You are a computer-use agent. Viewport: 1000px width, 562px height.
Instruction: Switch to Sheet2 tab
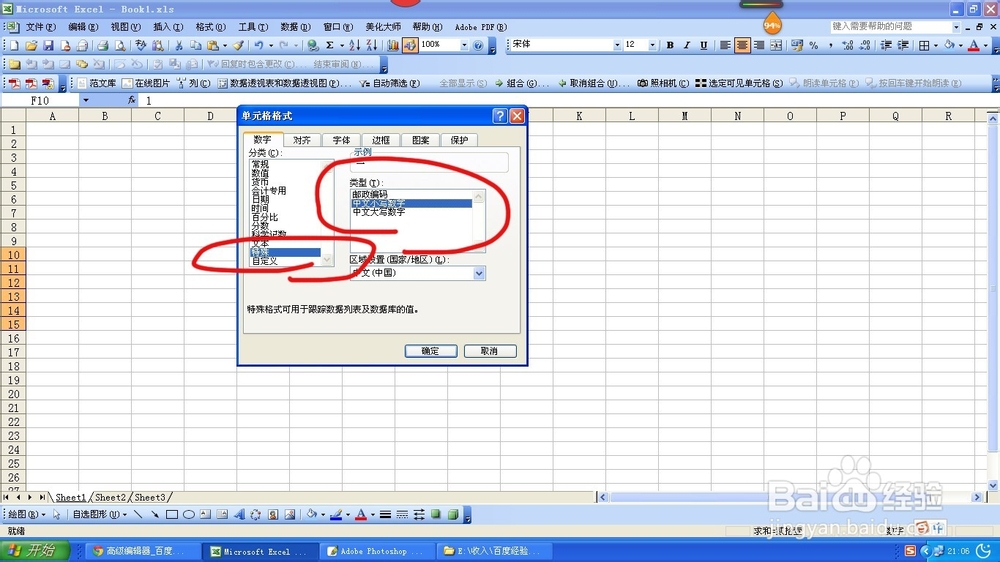pos(110,498)
